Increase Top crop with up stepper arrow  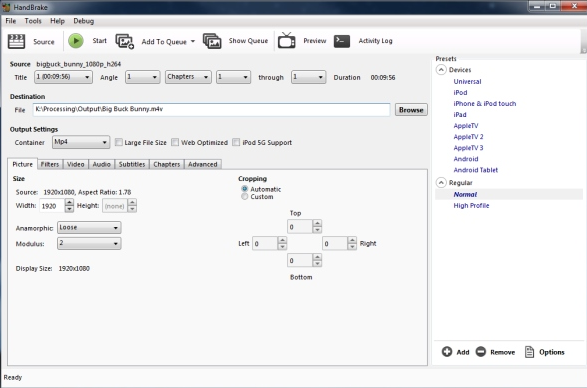(317, 223)
